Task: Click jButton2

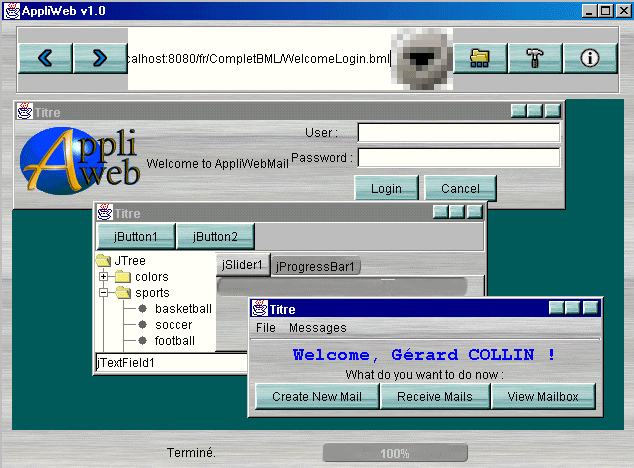Action: (x=215, y=236)
